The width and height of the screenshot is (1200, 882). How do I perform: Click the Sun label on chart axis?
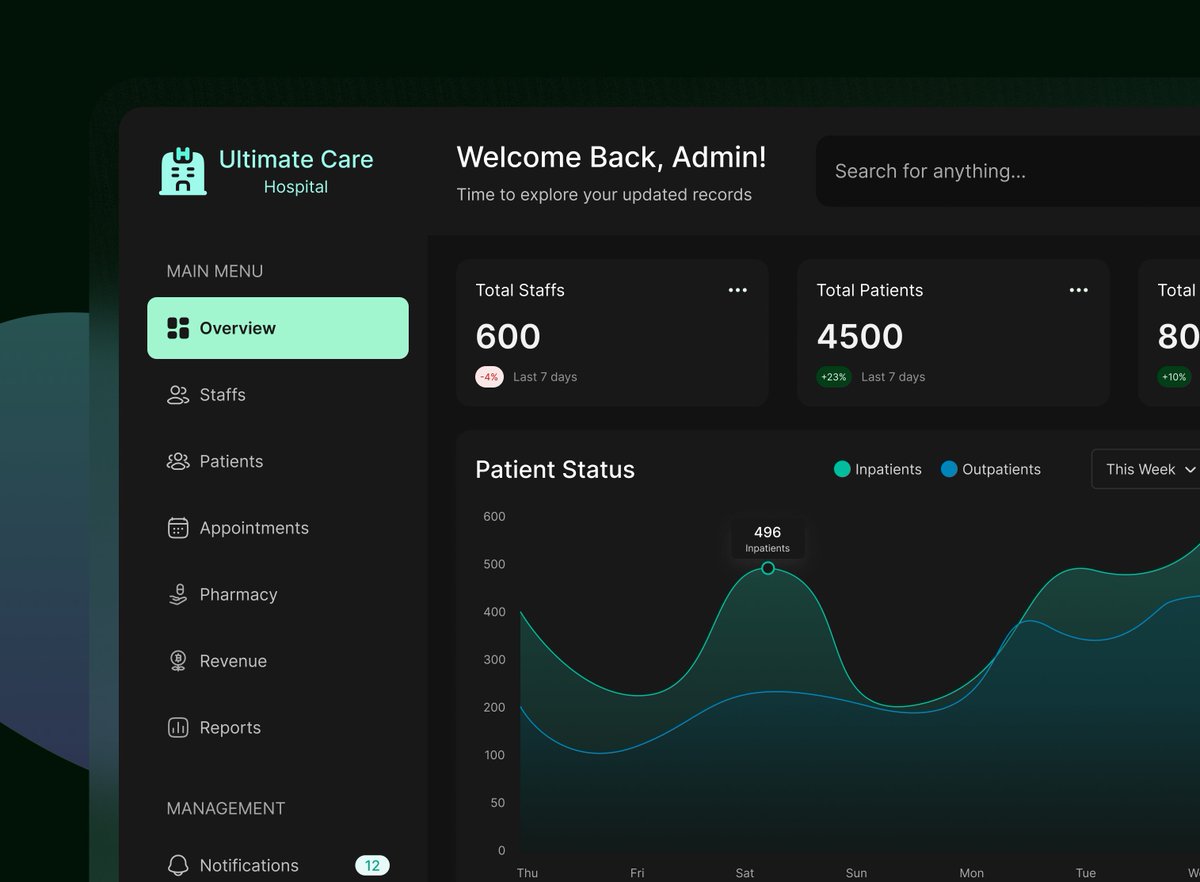tap(857, 873)
